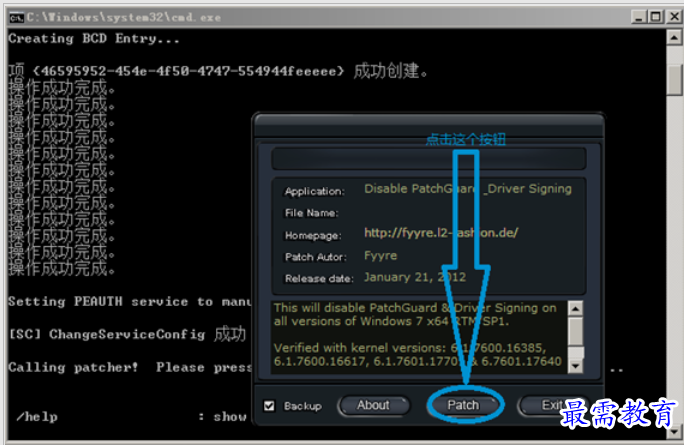
Task: Click the cmd window vertical scrollbar thumb
Action: point(674,79)
